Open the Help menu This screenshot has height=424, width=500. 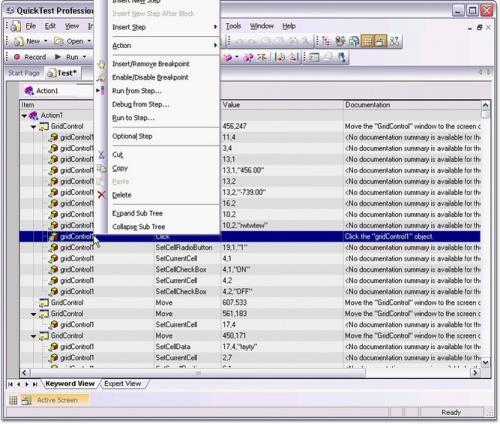289,26
